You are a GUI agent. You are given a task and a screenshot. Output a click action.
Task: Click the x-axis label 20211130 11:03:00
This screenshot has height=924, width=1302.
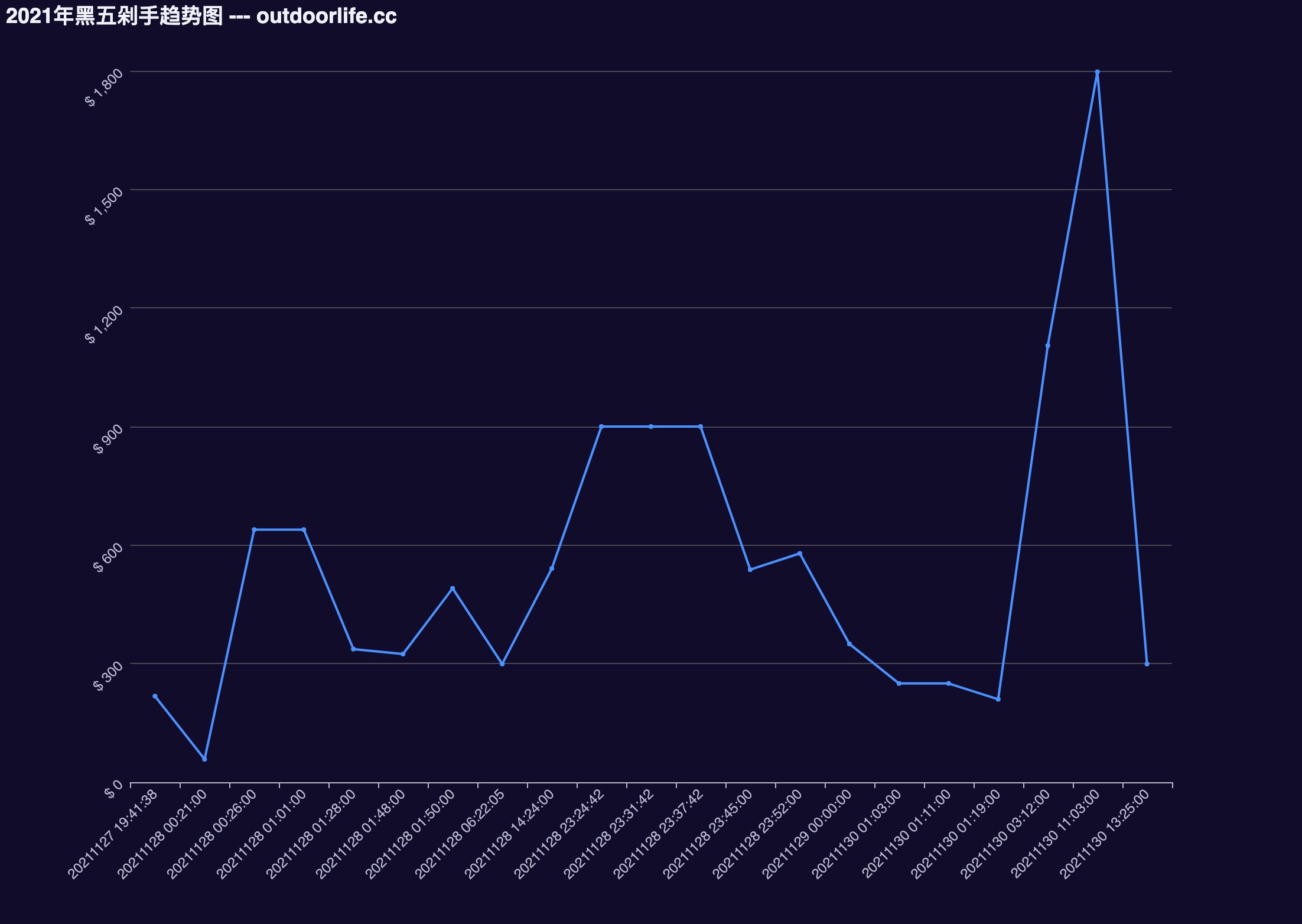1055,834
